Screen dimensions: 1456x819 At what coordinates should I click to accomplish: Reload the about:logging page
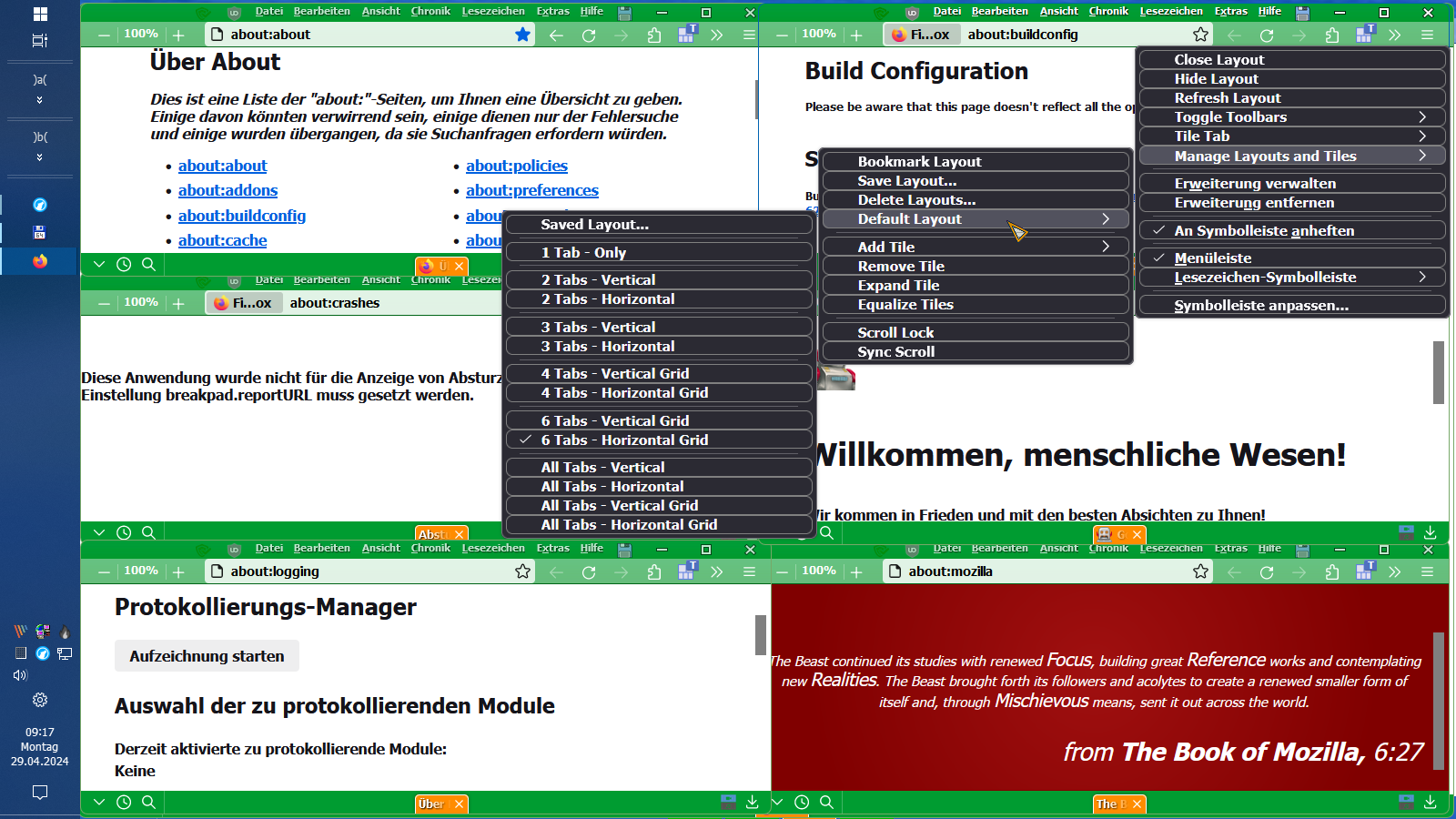pos(589,571)
